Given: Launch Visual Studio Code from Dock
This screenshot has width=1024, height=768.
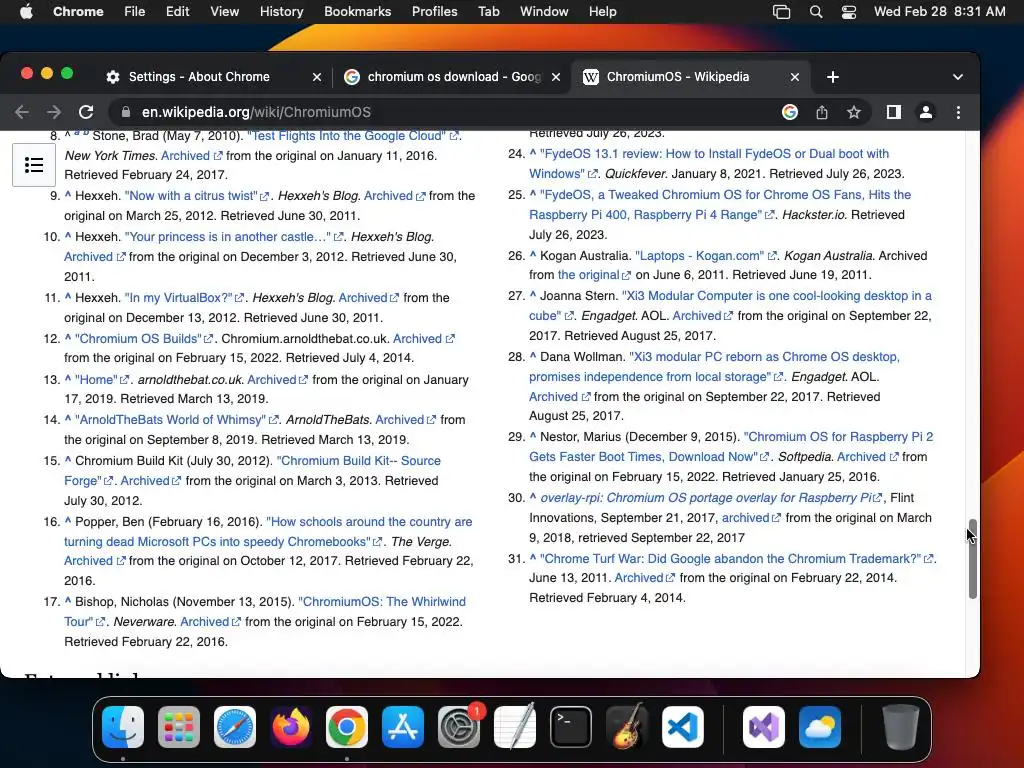Looking at the screenshot, I should point(683,727).
